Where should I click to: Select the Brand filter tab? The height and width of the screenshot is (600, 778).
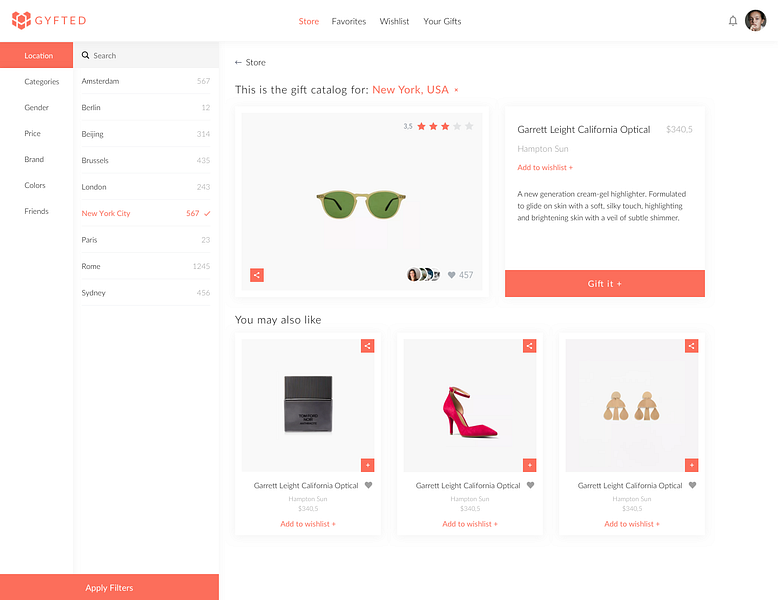[x=34, y=159]
